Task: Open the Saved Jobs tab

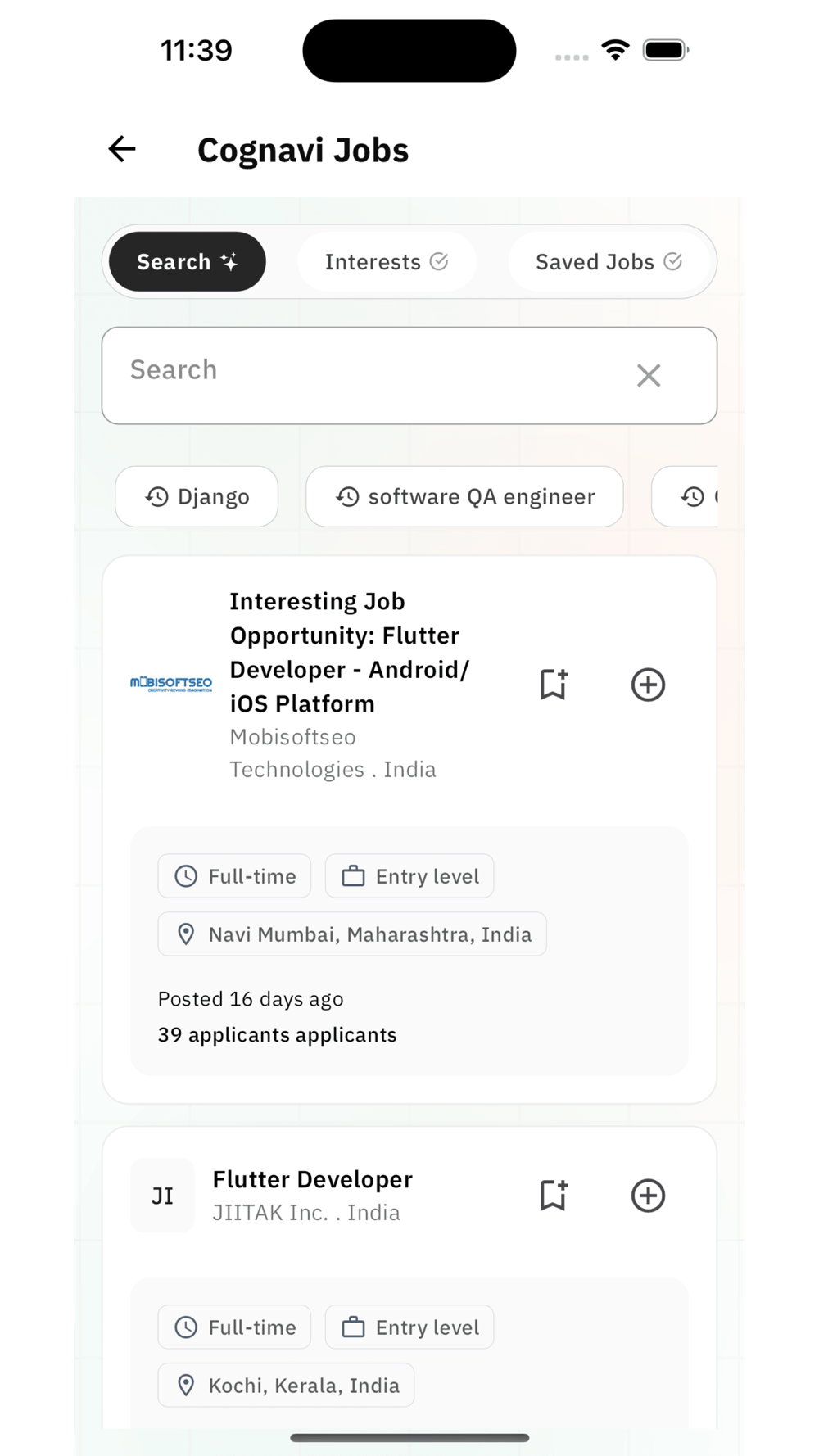Action: point(609,262)
